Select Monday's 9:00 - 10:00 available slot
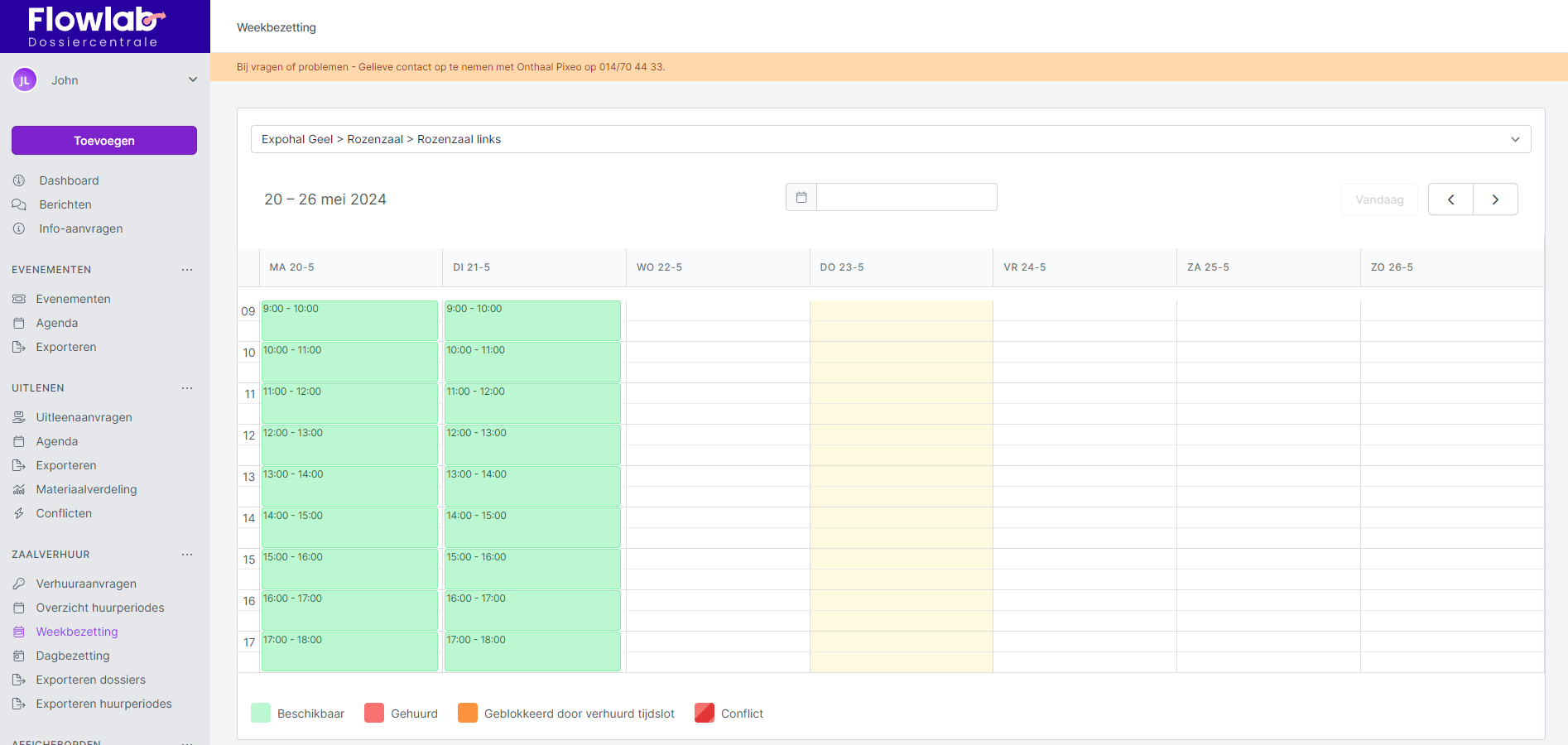The height and width of the screenshot is (745, 1568). click(349, 320)
